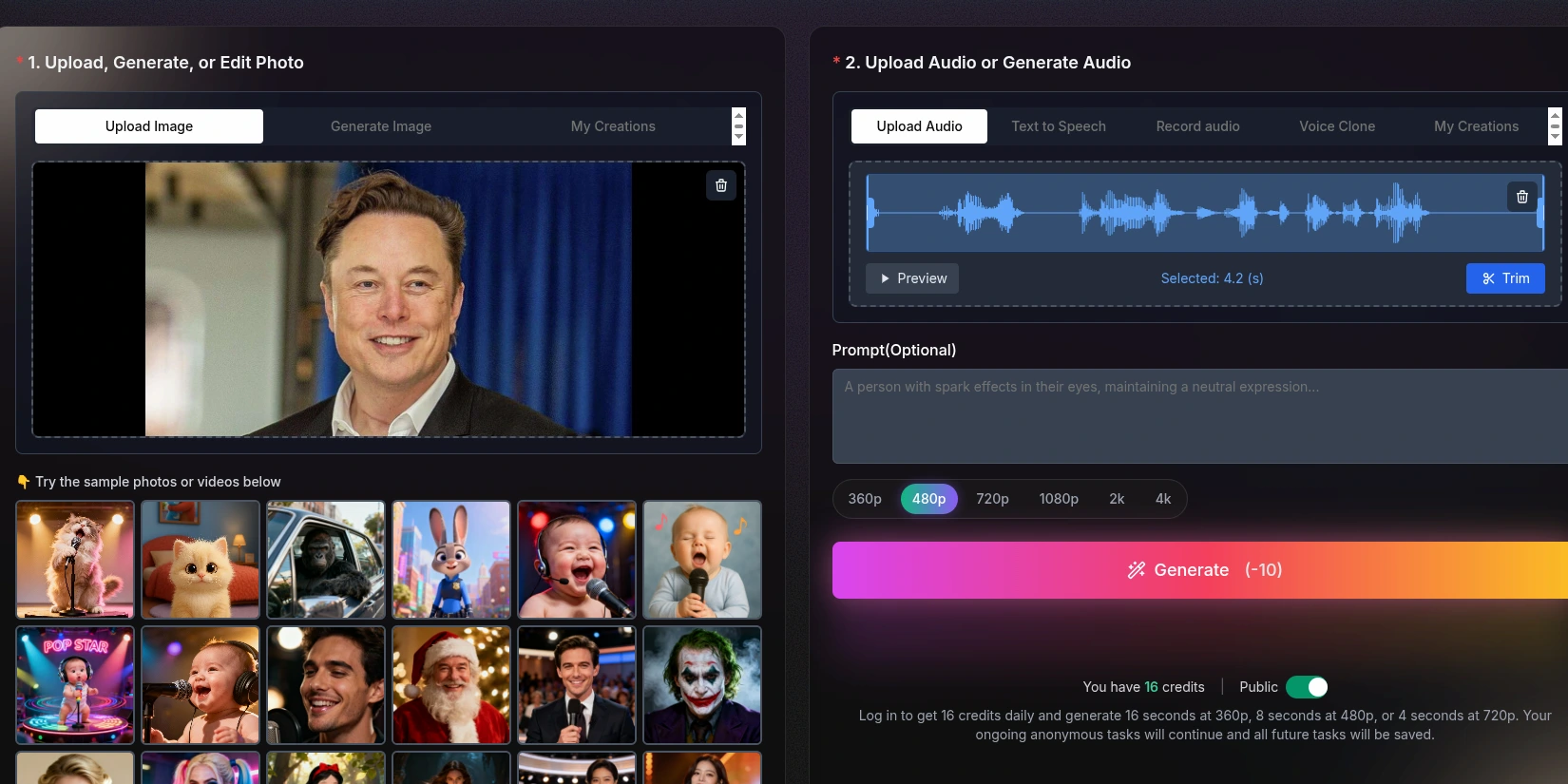1568x784 pixels.
Task: Select the singing cat with microphone sample
Action: tap(75, 560)
